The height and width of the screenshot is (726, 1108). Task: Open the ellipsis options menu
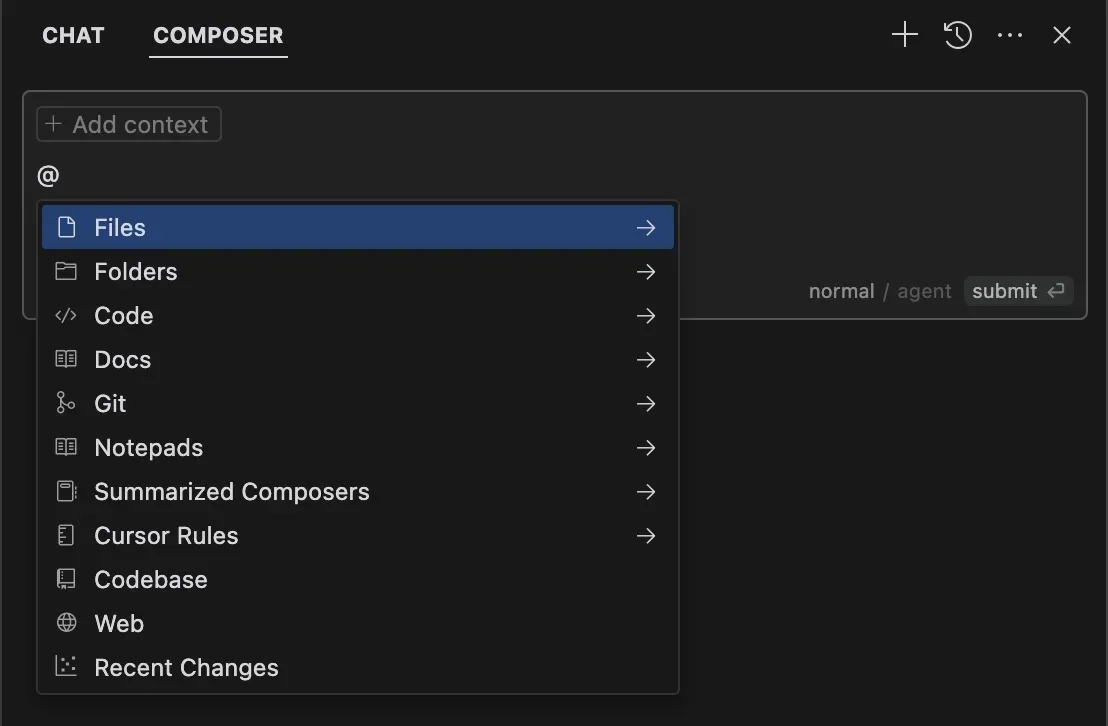(x=1009, y=34)
